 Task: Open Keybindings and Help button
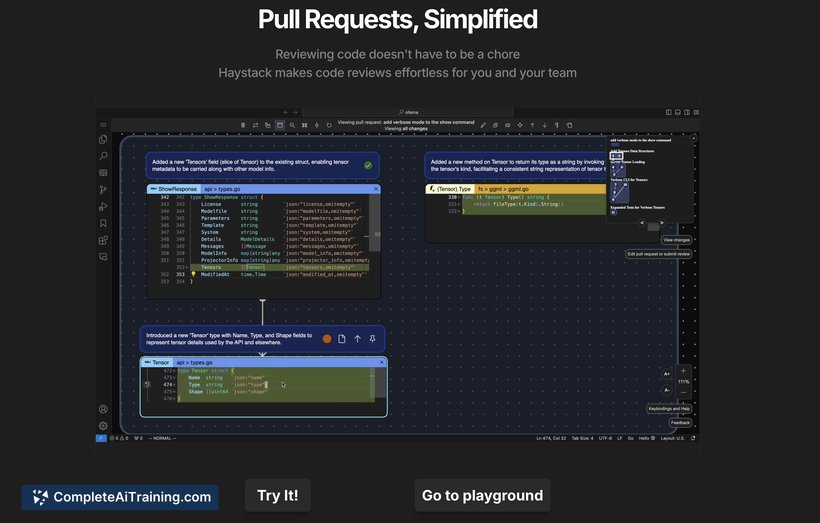pyautogui.click(x=669, y=409)
